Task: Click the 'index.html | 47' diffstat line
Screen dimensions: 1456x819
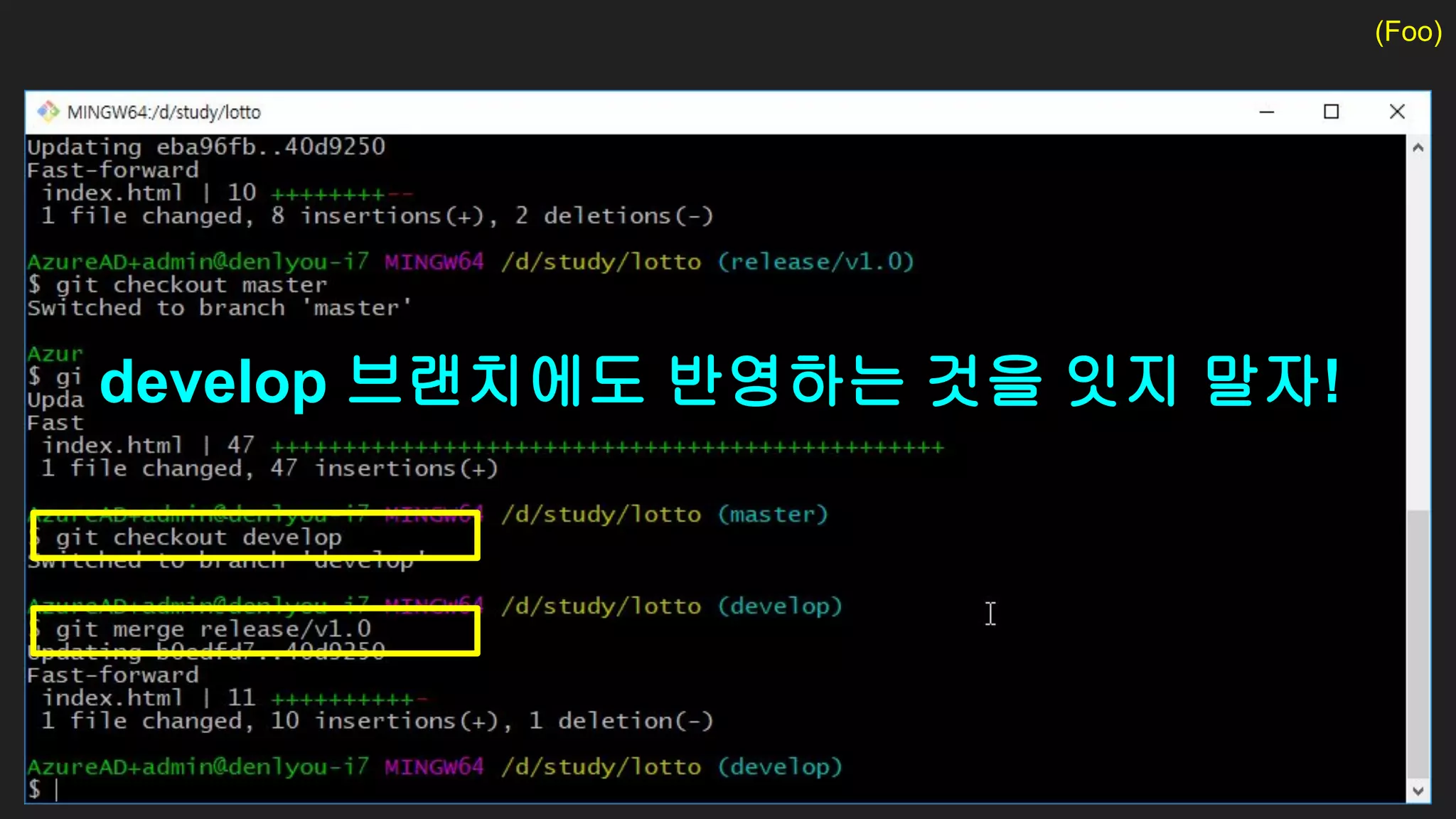Action: (x=493, y=446)
